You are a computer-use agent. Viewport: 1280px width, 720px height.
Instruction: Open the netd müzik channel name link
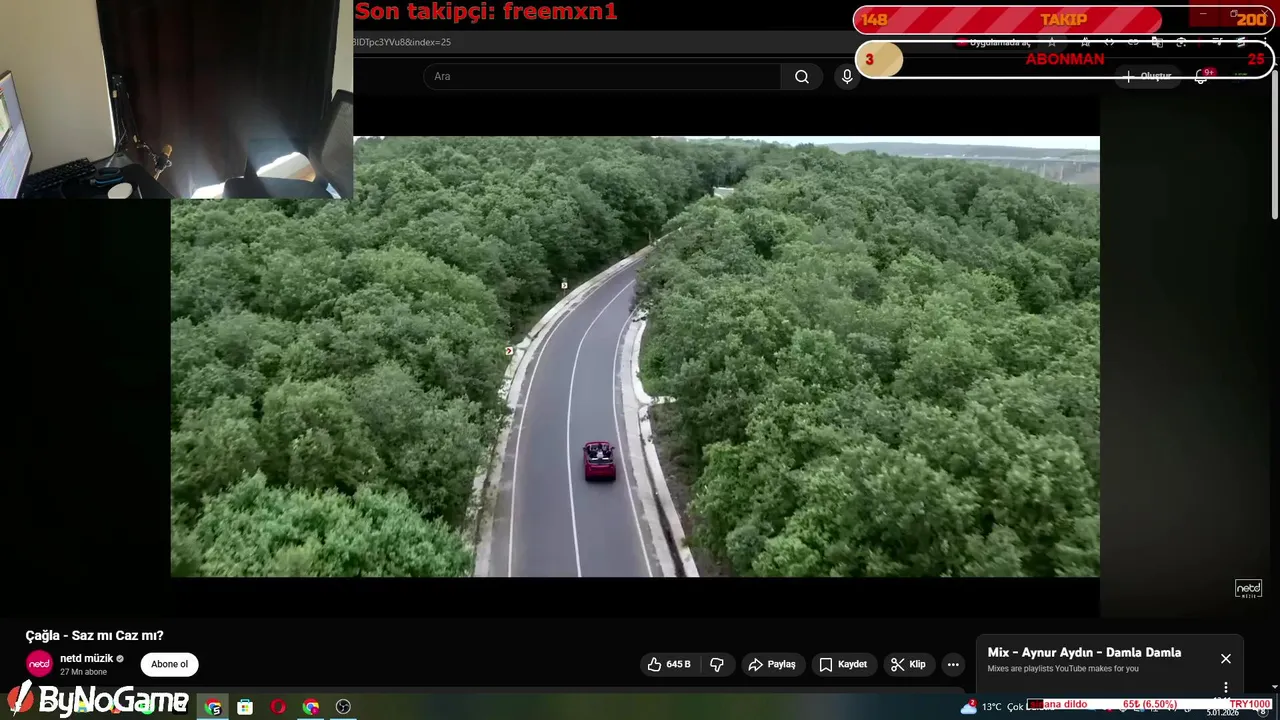pos(86,659)
